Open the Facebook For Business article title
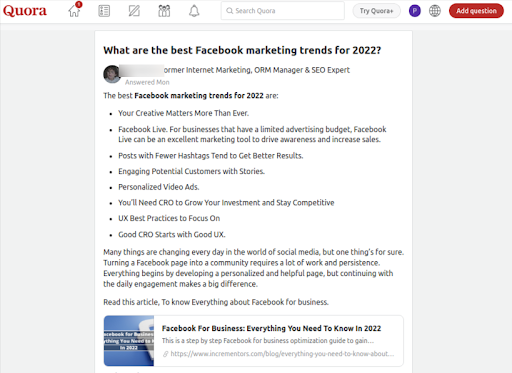 (x=271, y=328)
